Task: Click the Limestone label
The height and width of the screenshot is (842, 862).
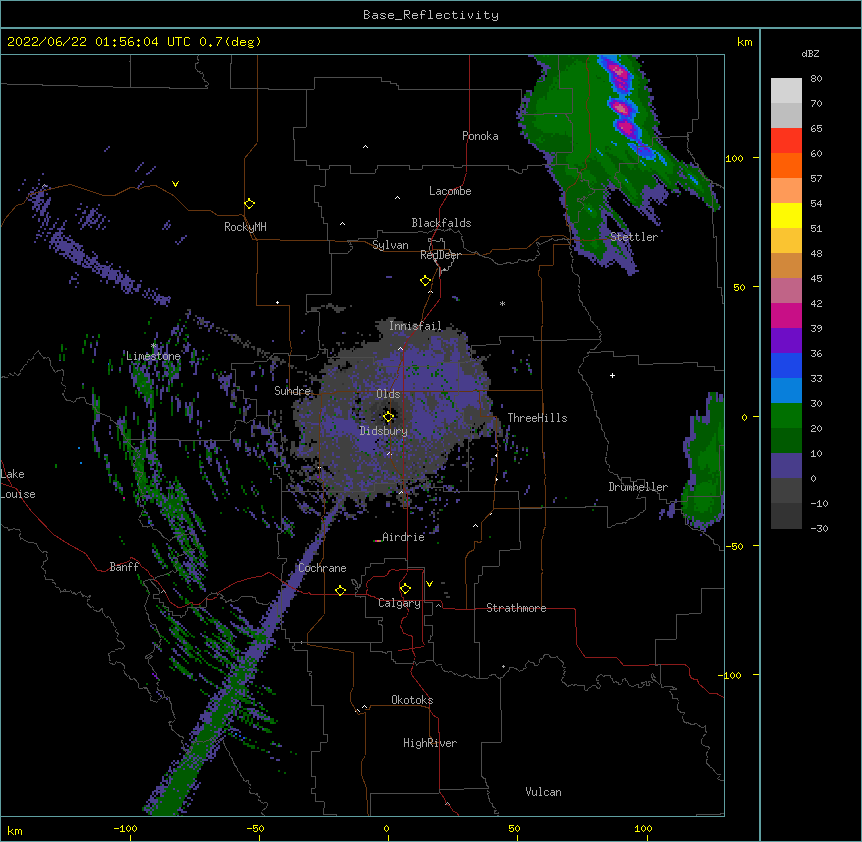Action: pos(153,356)
